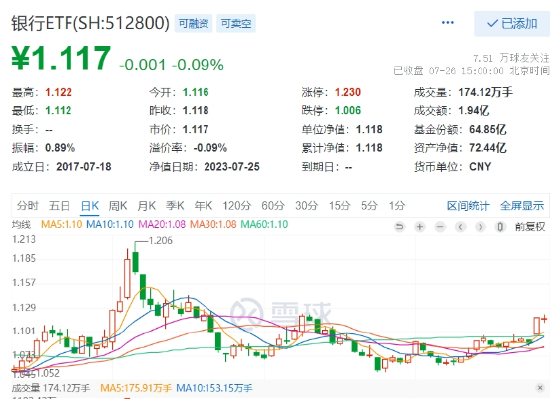Click the 可融资 tag
Viewport: 550px width, 399px height.
pos(193,23)
